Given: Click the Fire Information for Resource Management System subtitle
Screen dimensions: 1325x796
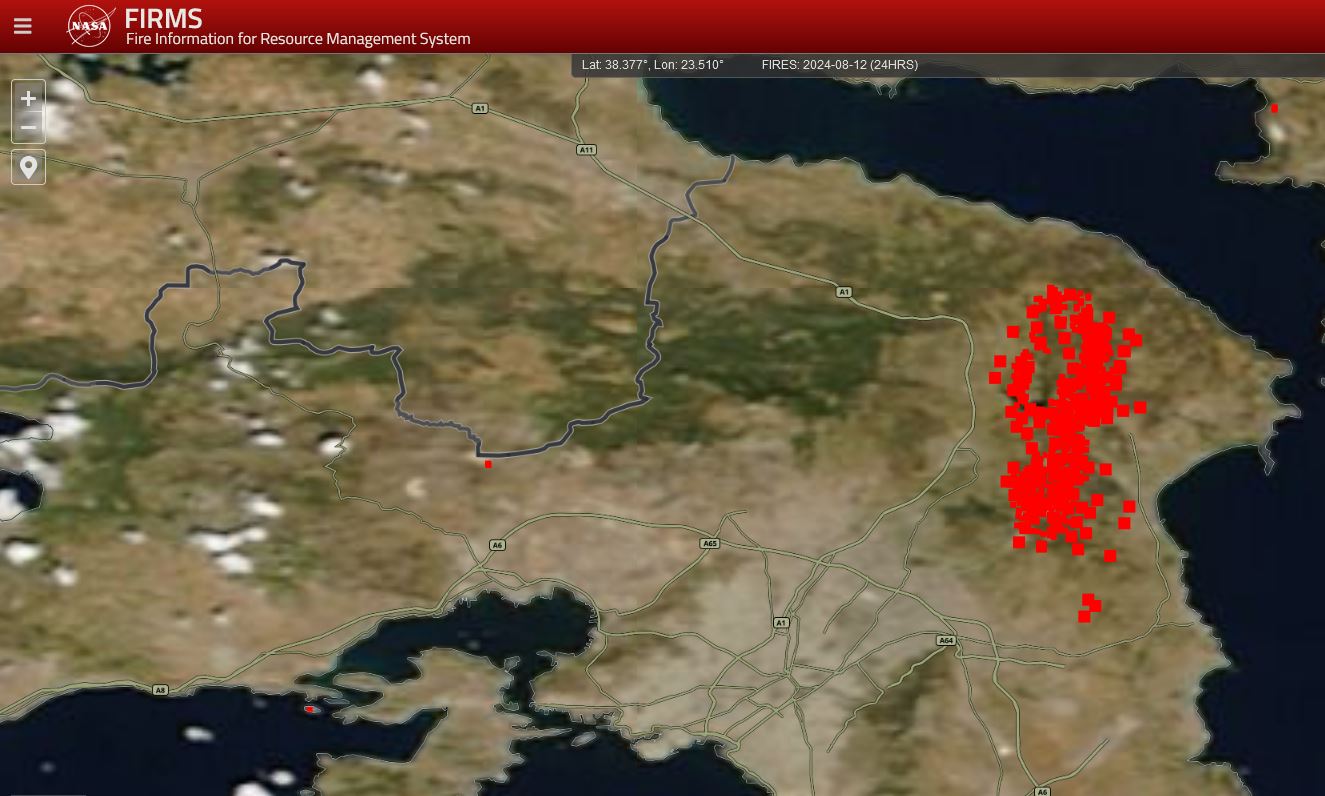Looking at the screenshot, I should 297,39.
